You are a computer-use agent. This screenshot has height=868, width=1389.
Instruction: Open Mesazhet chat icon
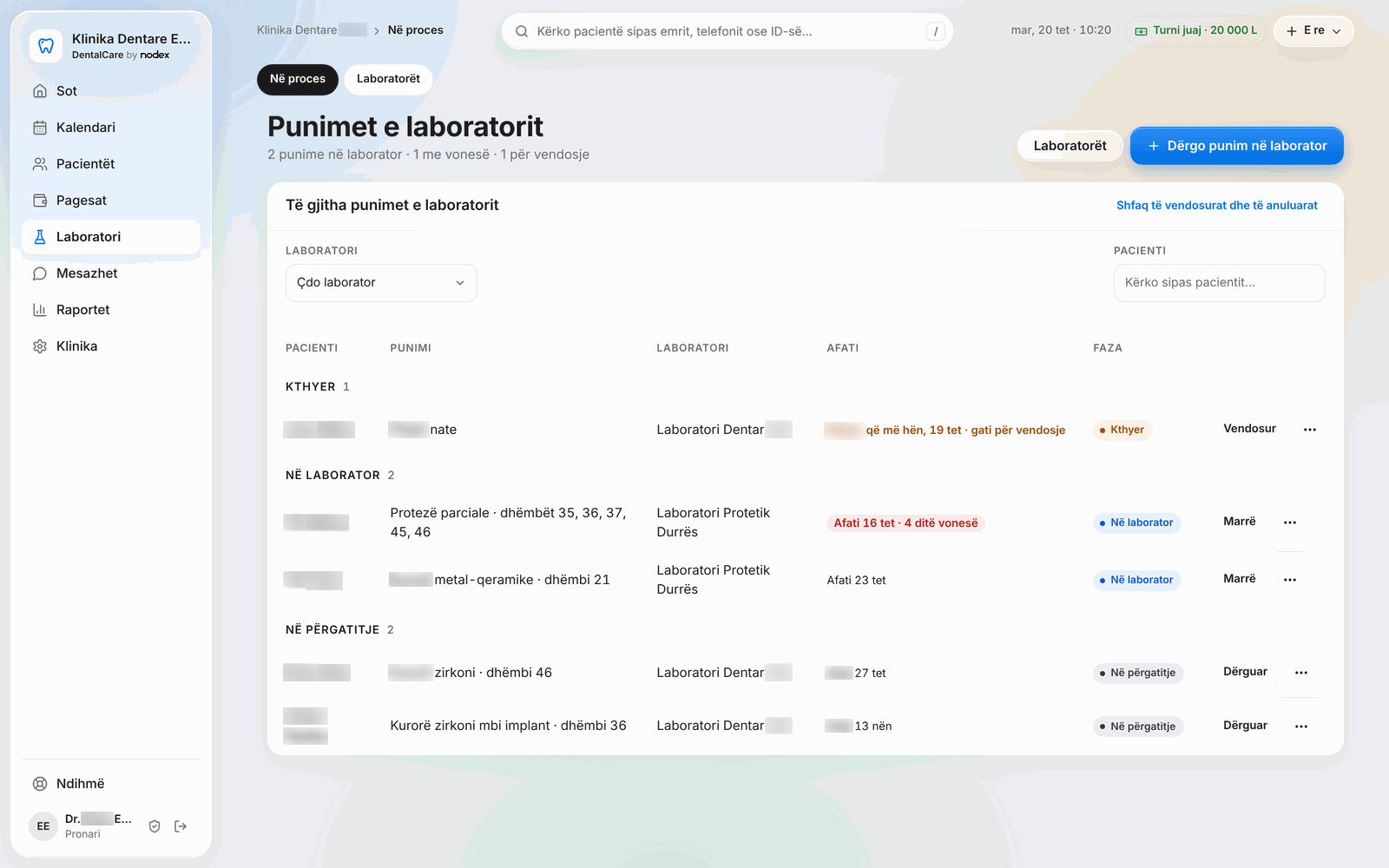[x=40, y=273]
